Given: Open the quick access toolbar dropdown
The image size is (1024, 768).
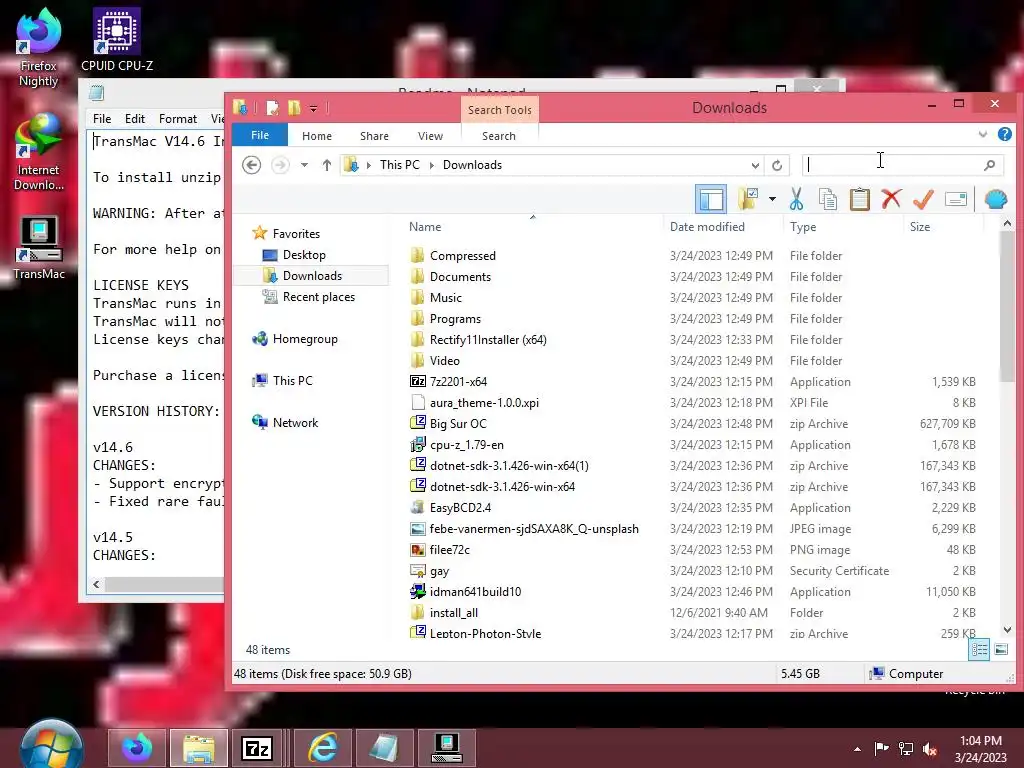Looking at the screenshot, I should click(313, 108).
